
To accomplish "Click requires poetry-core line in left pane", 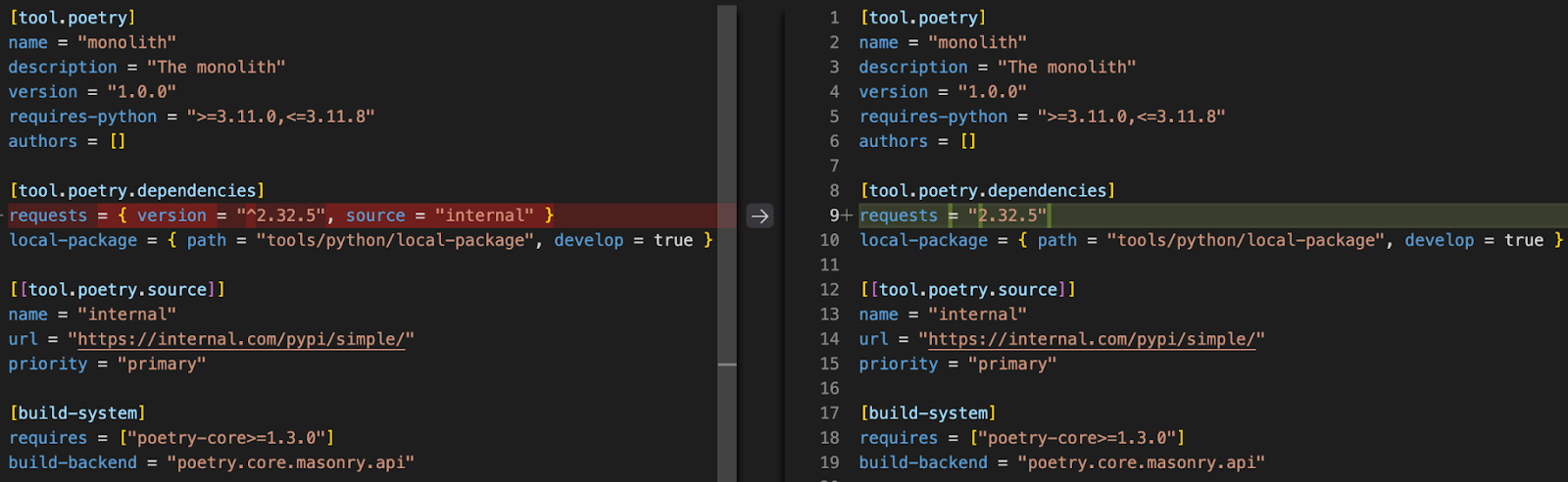I will click(x=171, y=438).
